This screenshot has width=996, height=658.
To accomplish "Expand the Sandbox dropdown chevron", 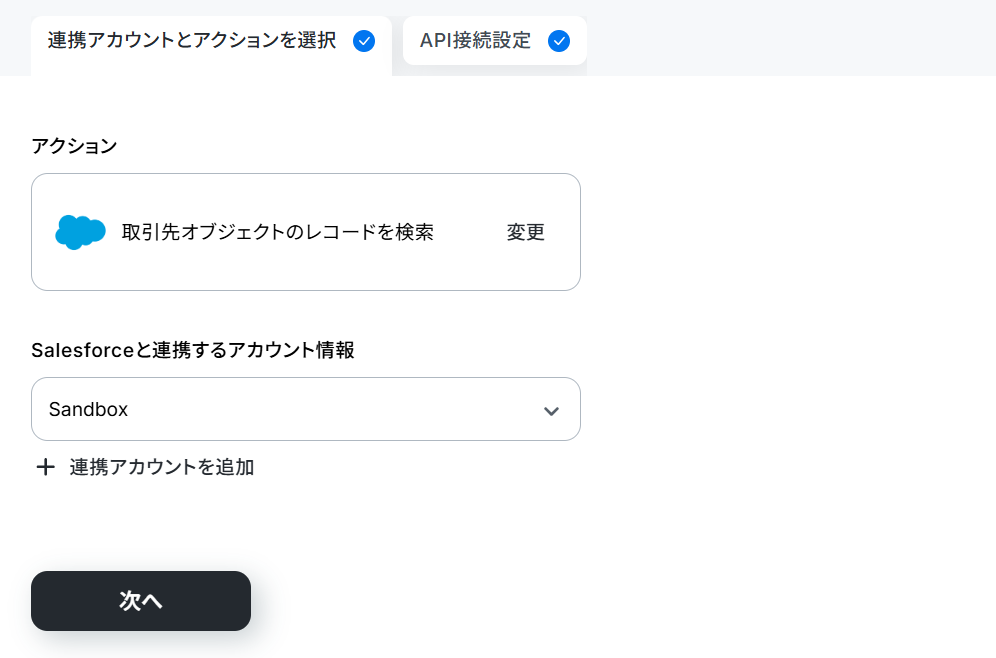I will pyautogui.click(x=551, y=411).
